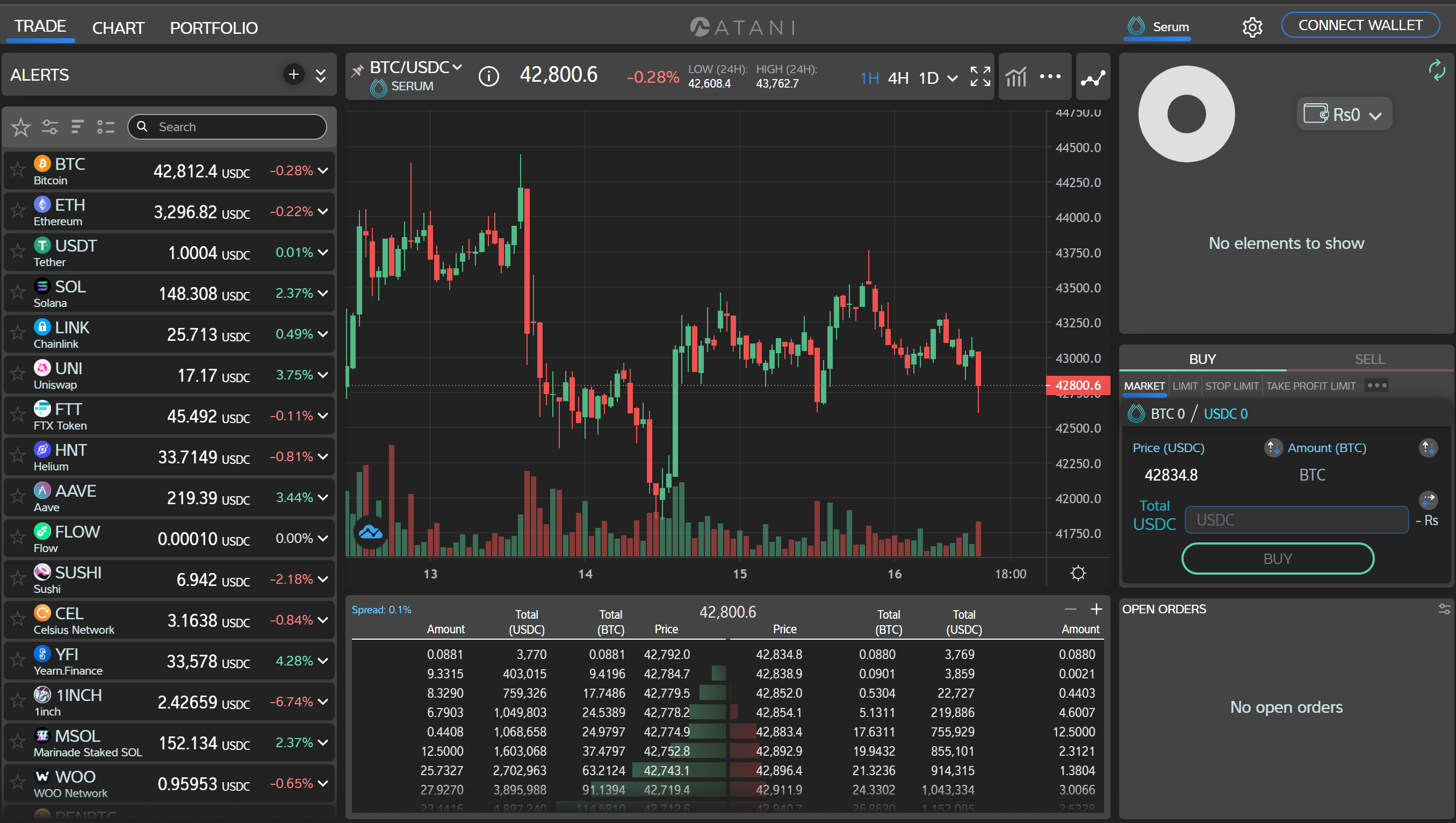1456x823 pixels.
Task: Open settings gear icon
Action: [x=1252, y=26]
